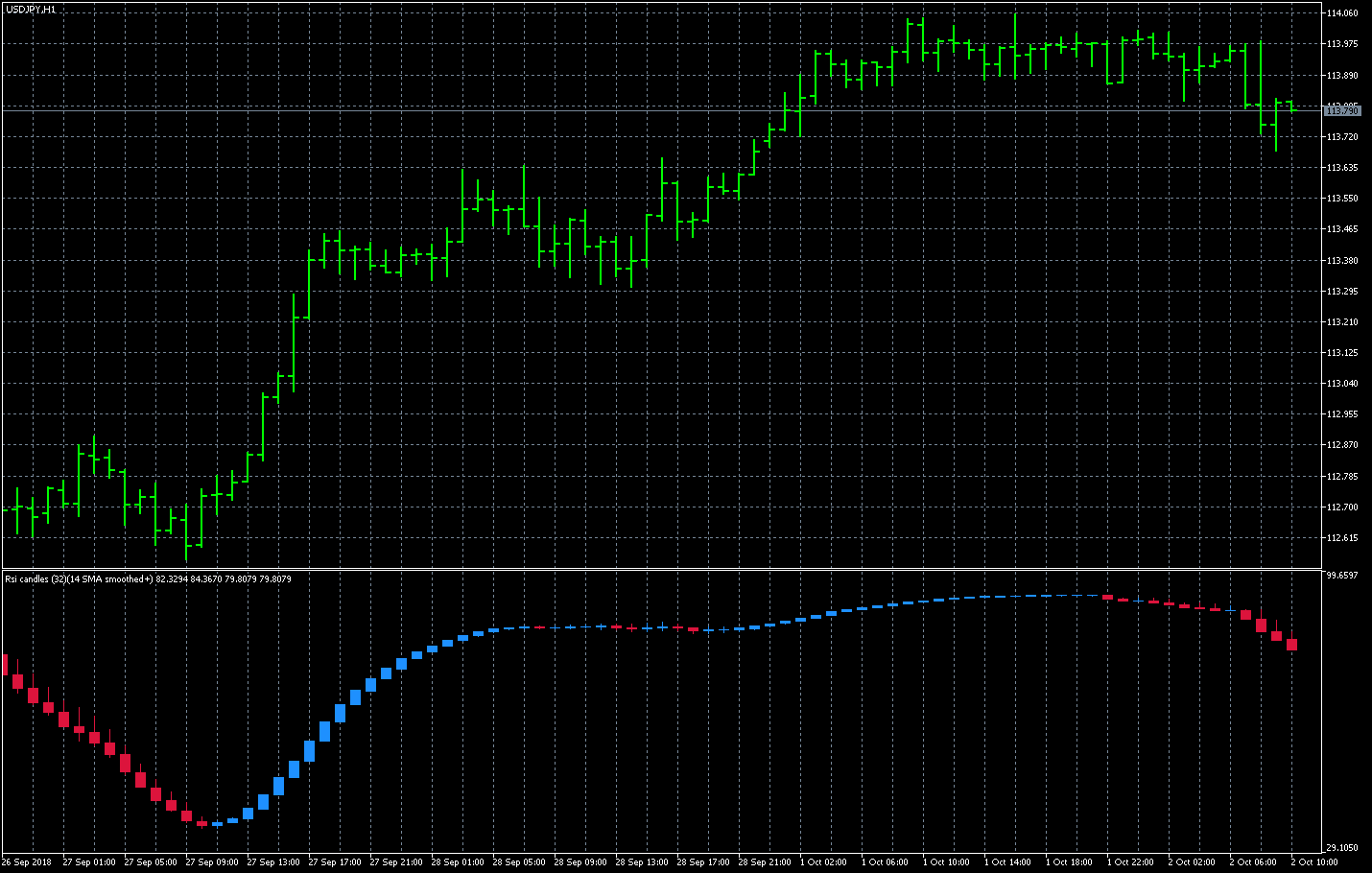Image resolution: width=1372 pixels, height=873 pixels.
Task: Click the 114.060 price scale label
Action: point(1341,13)
